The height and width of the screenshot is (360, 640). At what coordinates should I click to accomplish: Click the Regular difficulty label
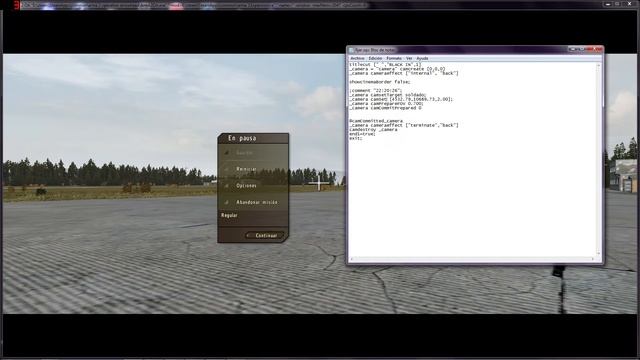pos(229,215)
